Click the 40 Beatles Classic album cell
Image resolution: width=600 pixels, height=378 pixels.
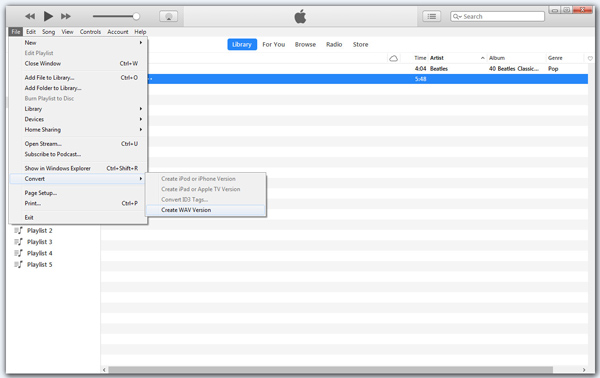click(514, 69)
